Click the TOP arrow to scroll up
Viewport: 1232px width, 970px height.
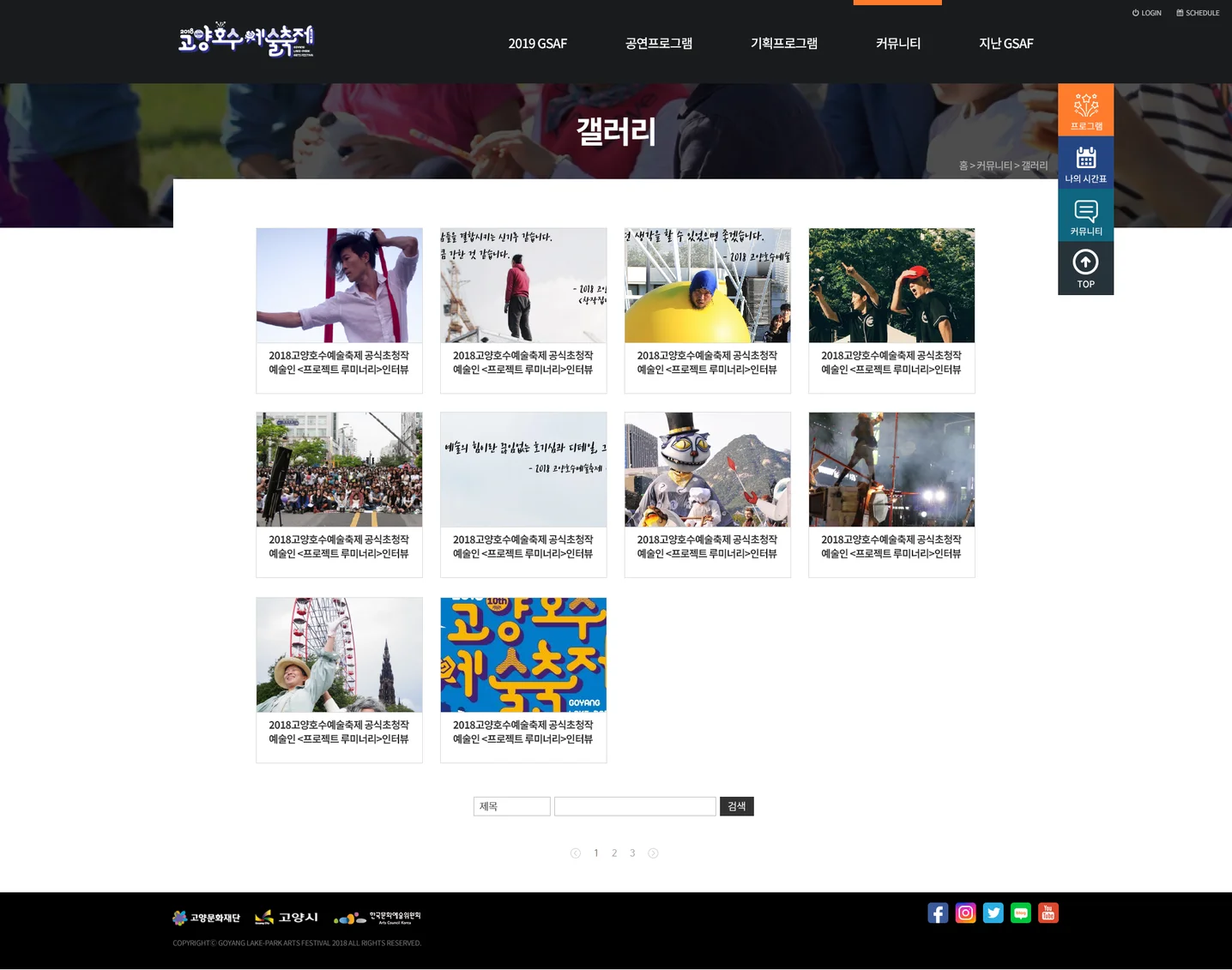tap(1085, 268)
